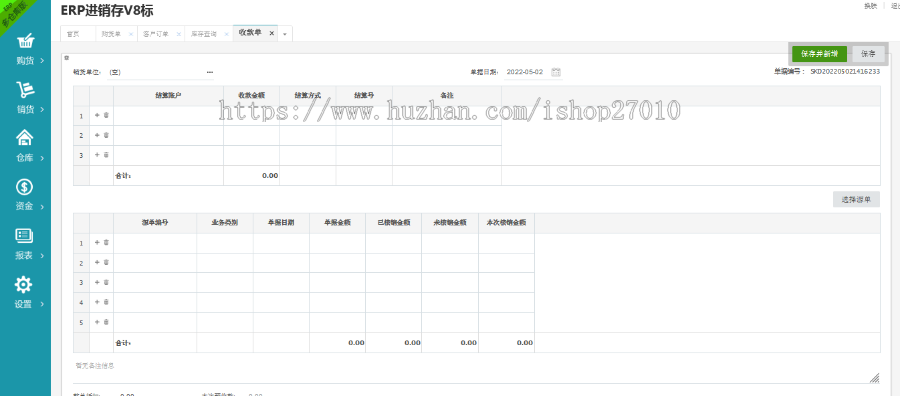Screen dimensions: 900x396
Task: Delete settlement account table row 1
Action: [106, 115]
